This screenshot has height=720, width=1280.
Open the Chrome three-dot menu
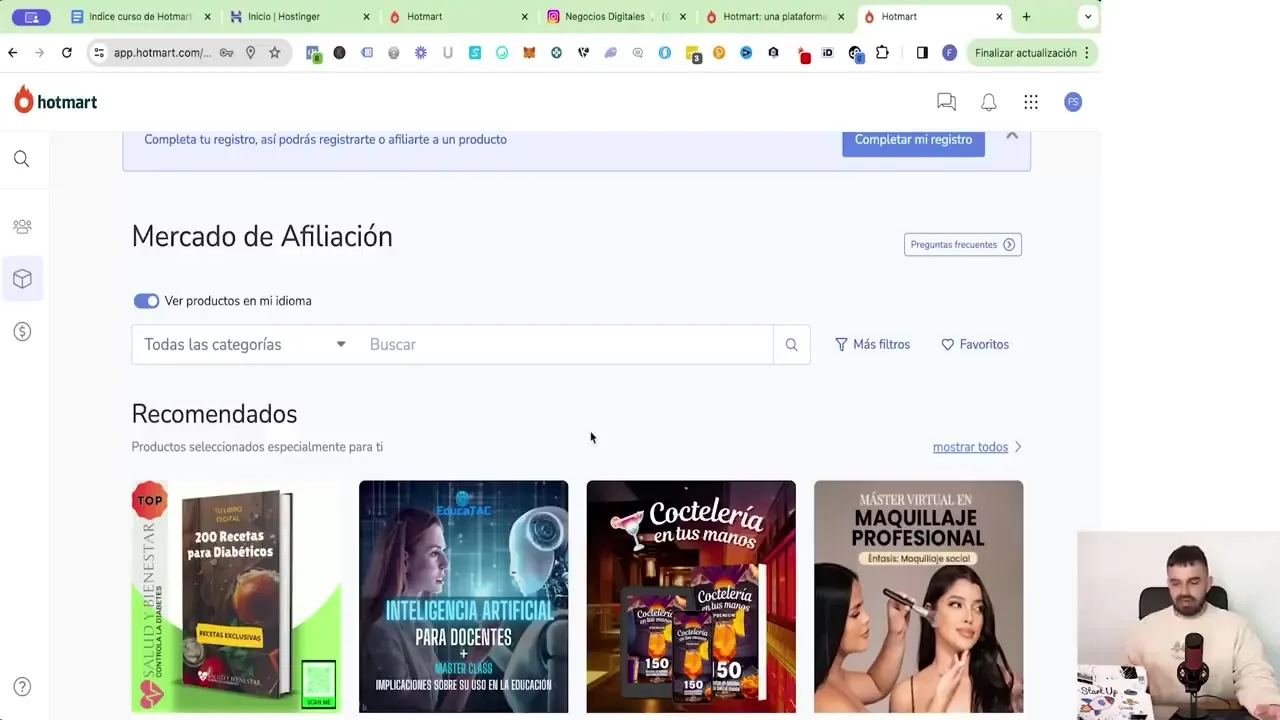pyautogui.click(x=1087, y=53)
